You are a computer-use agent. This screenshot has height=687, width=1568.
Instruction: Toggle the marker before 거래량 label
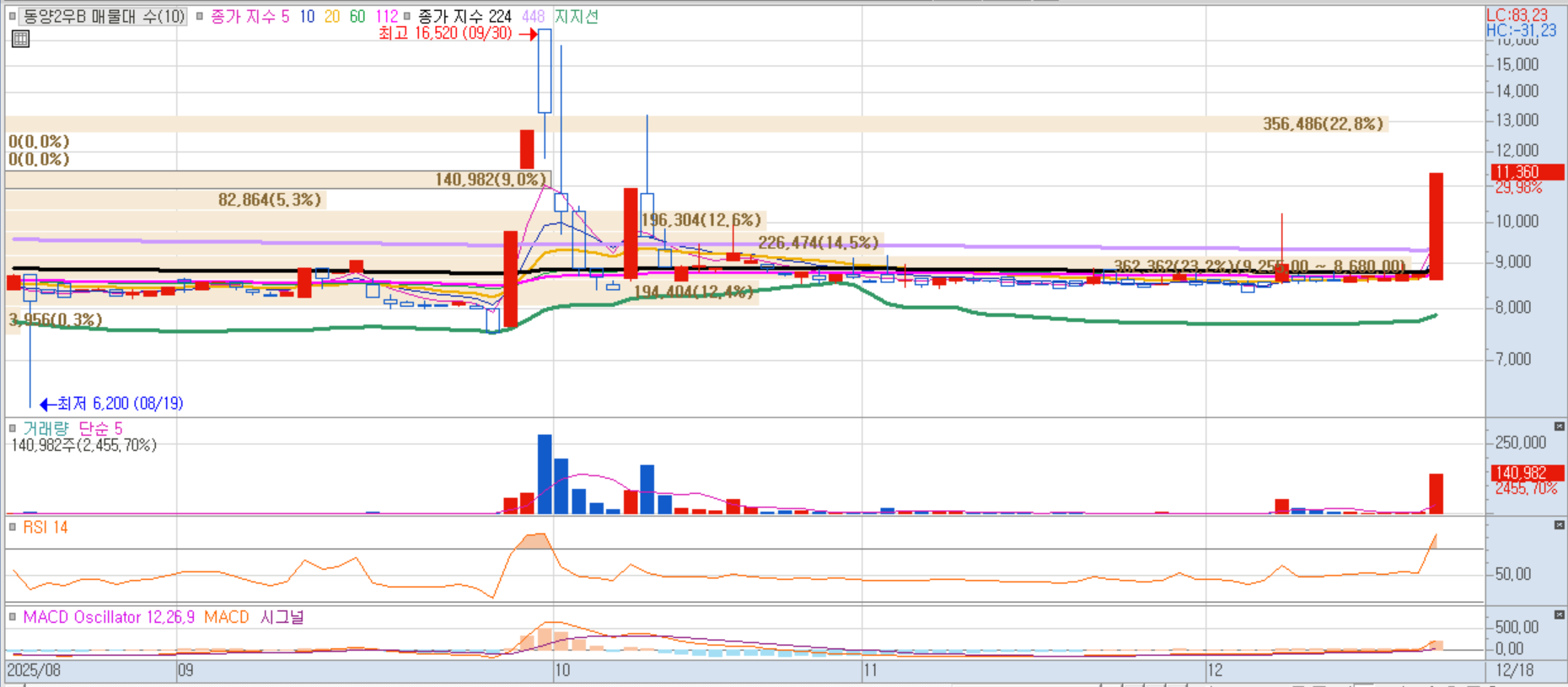(x=13, y=428)
